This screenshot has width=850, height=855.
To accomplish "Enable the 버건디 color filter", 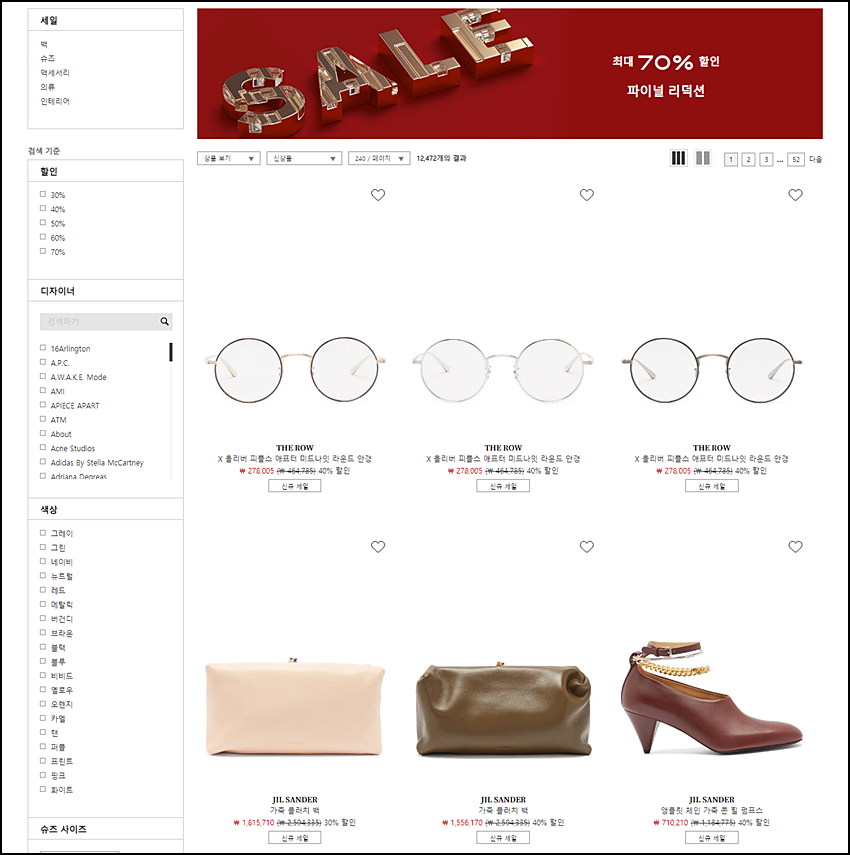I will (x=43, y=618).
